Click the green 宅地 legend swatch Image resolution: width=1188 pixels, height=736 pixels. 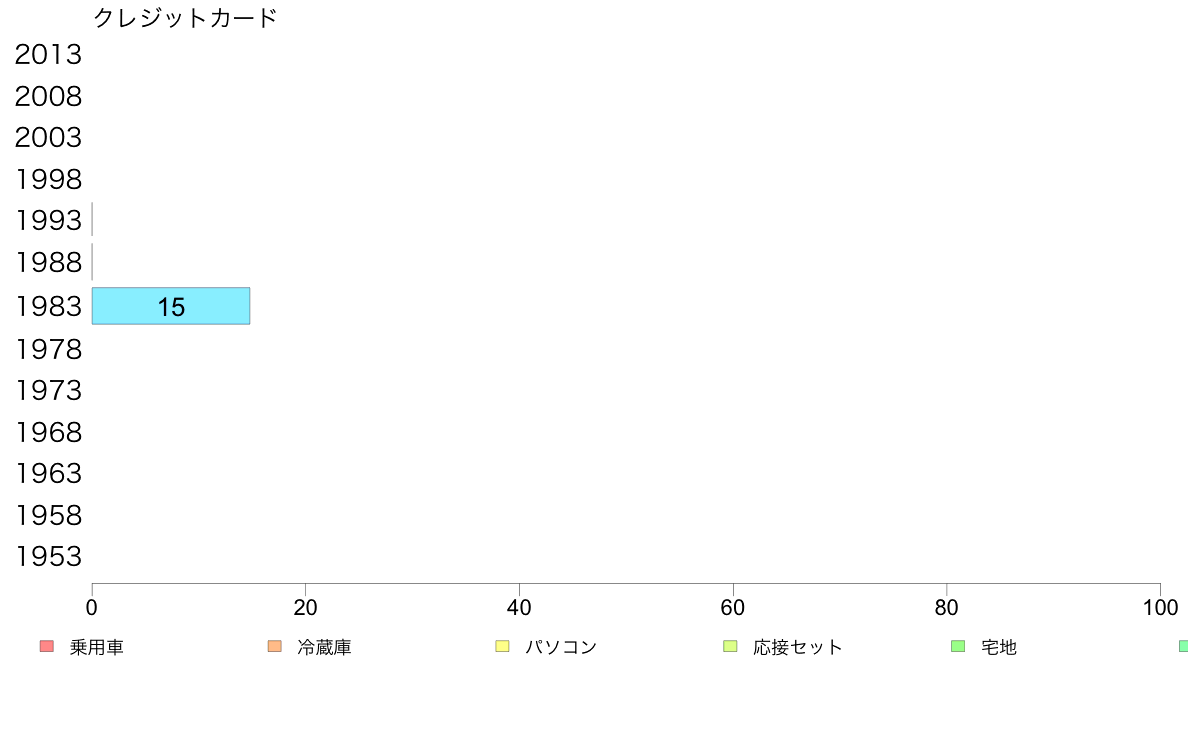pos(958,647)
